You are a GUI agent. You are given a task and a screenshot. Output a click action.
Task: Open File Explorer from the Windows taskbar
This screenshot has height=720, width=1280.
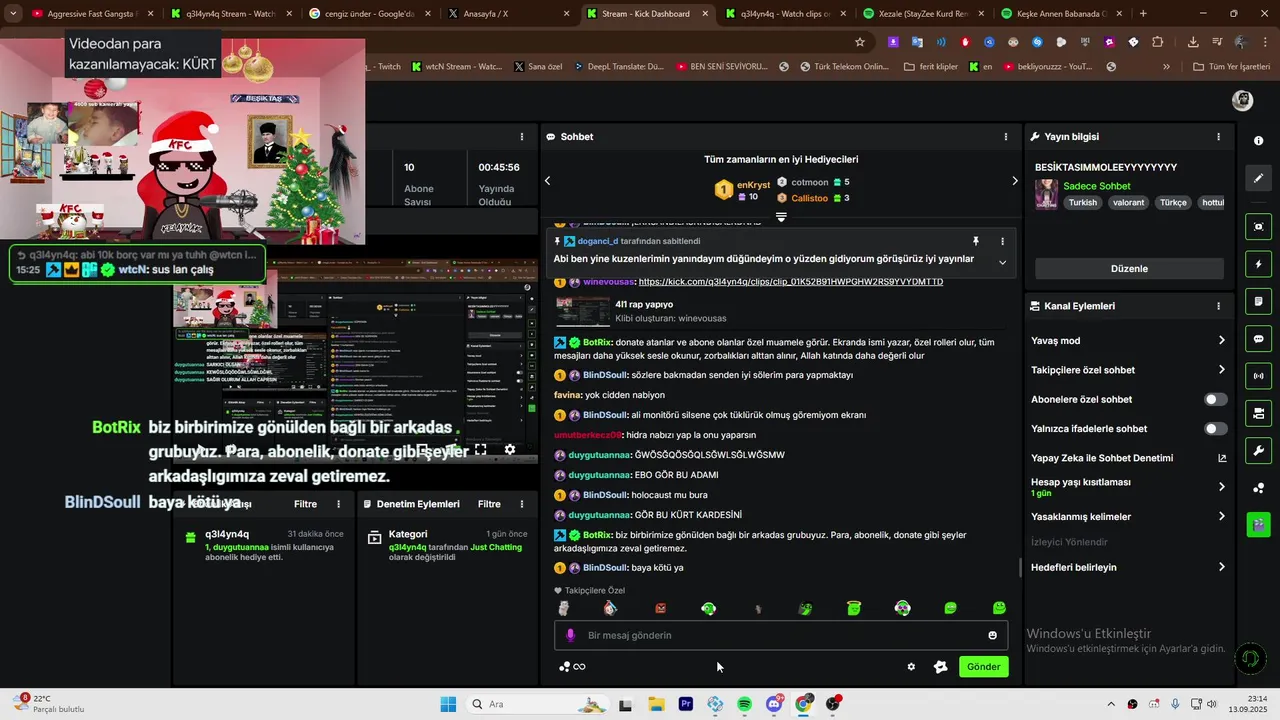point(656,704)
